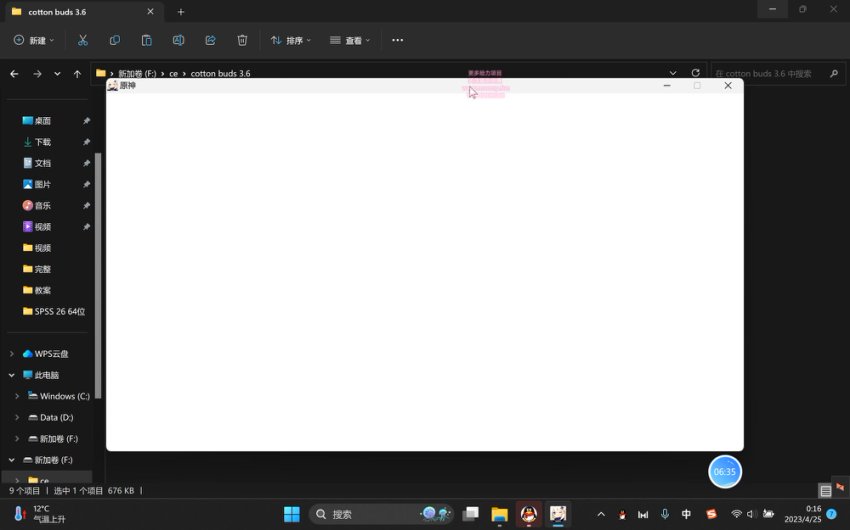Click the refresh icon beside address bar
The image size is (850, 530).
tap(696, 73)
